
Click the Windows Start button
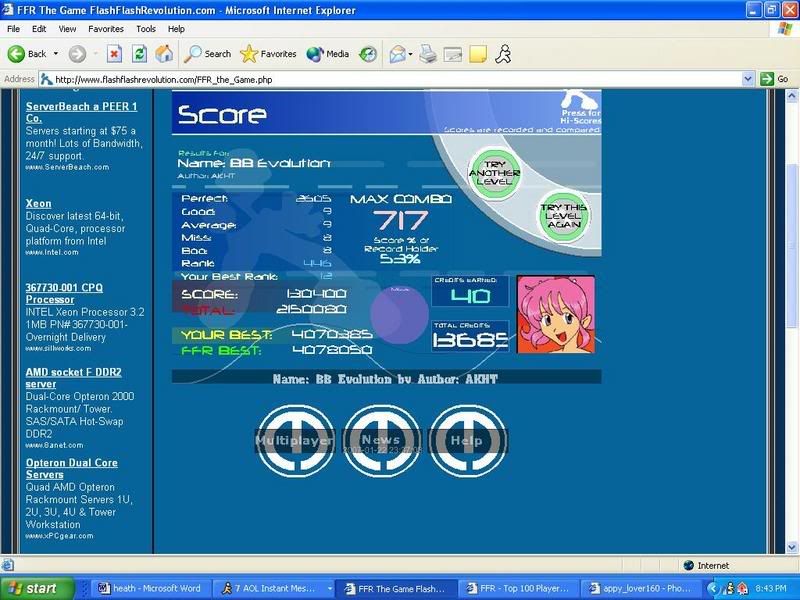coord(36,588)
